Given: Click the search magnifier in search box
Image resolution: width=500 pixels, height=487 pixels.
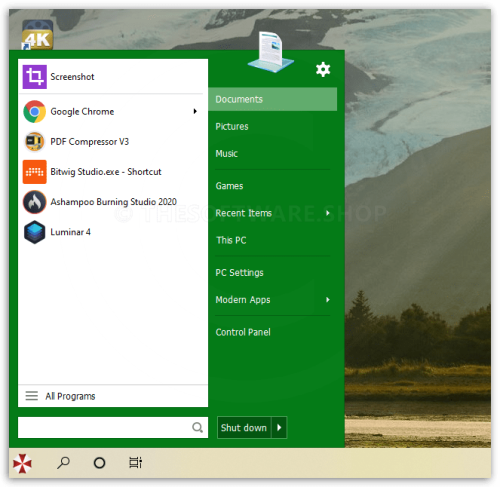Looking at the screenshot, I should (x=197, y=427).
